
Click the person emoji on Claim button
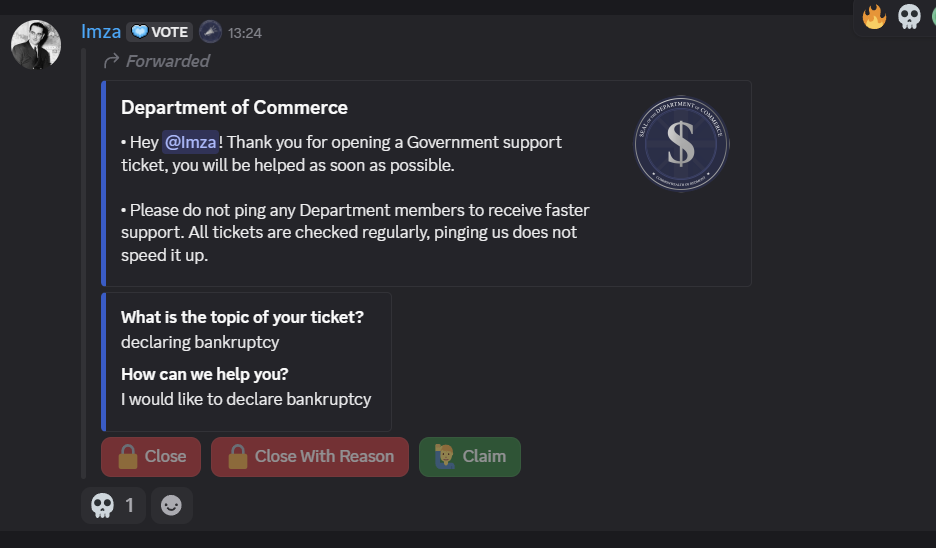tap(445, 457)
